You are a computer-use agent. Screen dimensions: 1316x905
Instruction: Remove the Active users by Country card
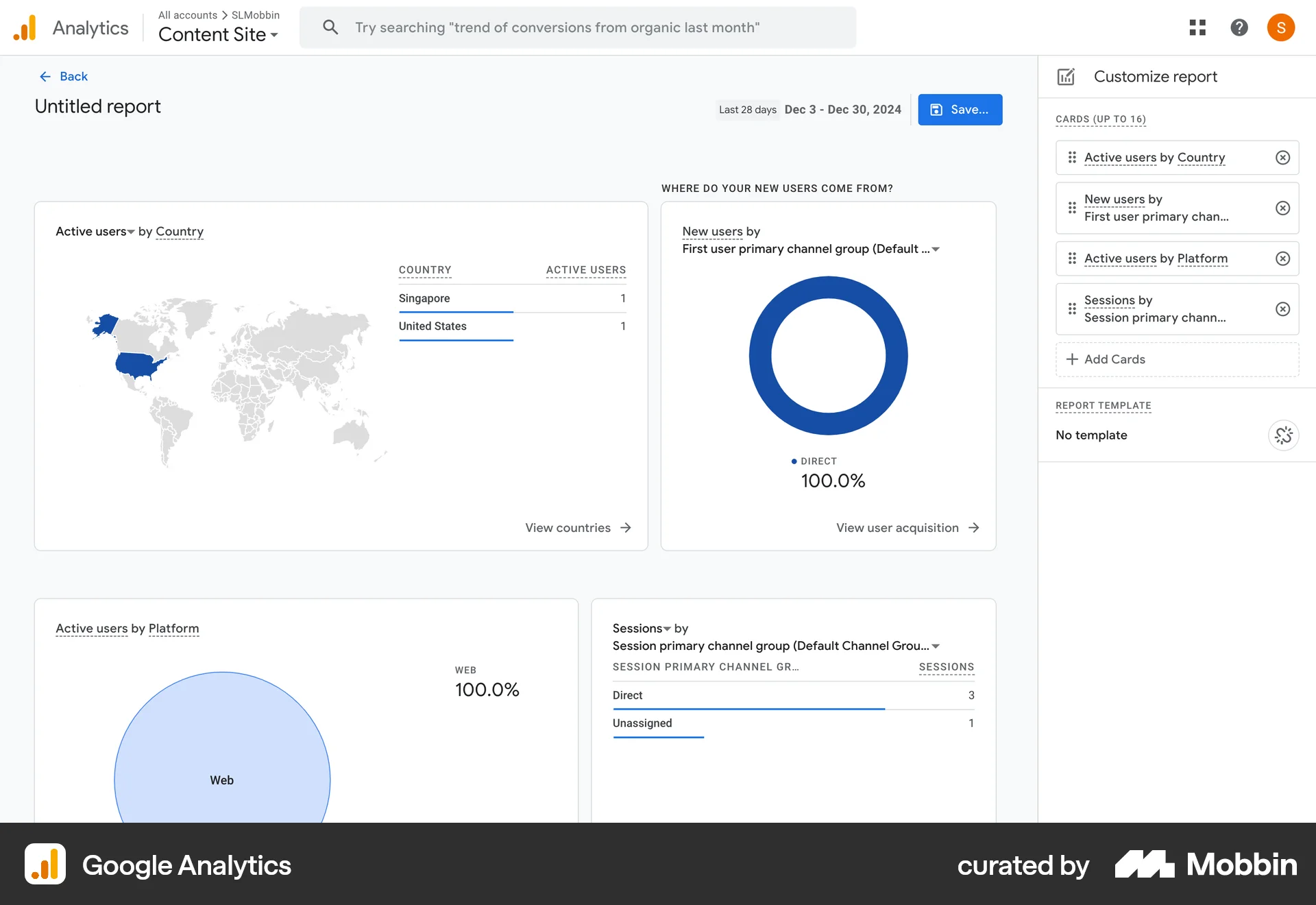point(1282,157)
